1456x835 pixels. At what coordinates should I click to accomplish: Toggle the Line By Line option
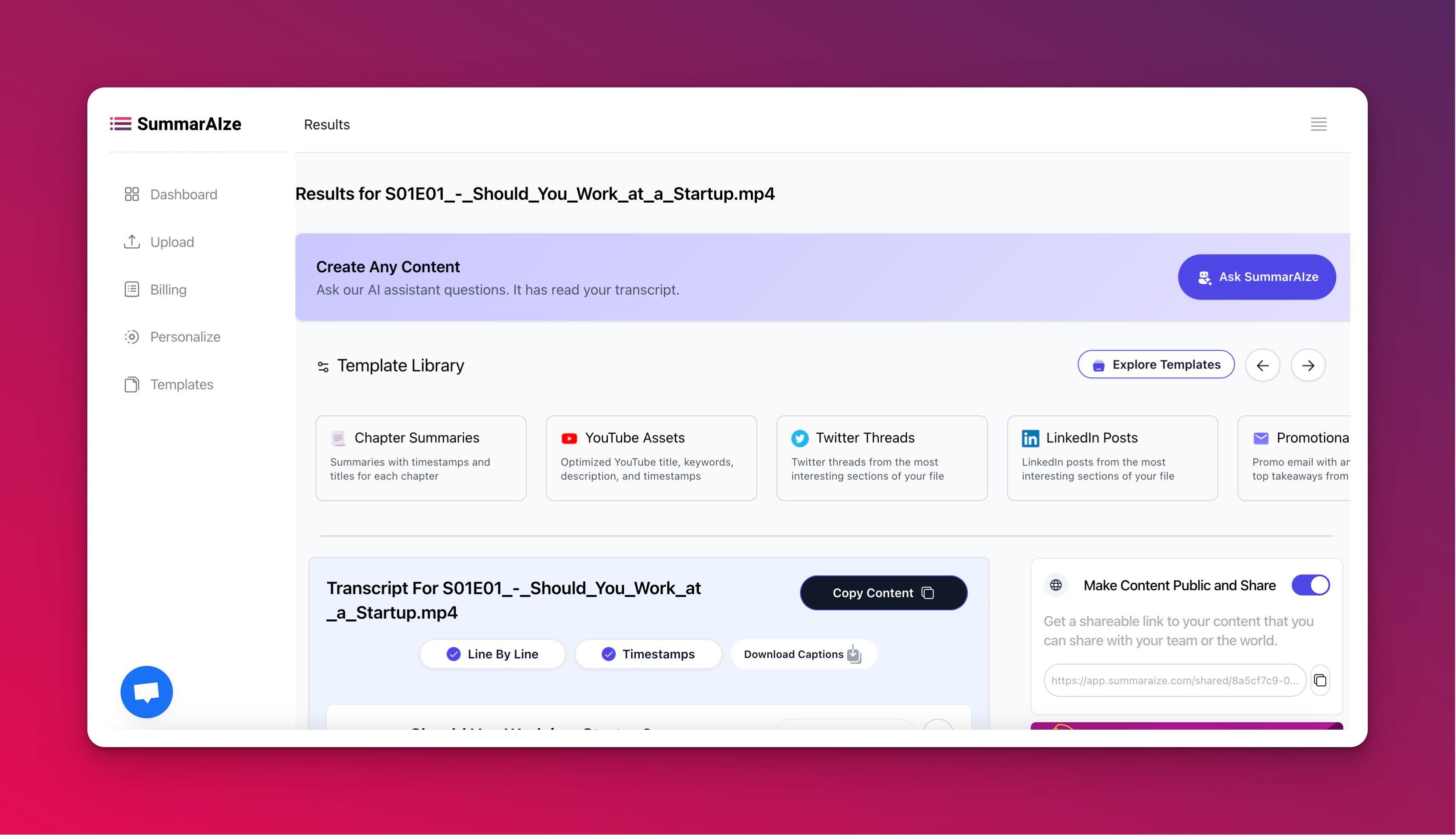492,654
